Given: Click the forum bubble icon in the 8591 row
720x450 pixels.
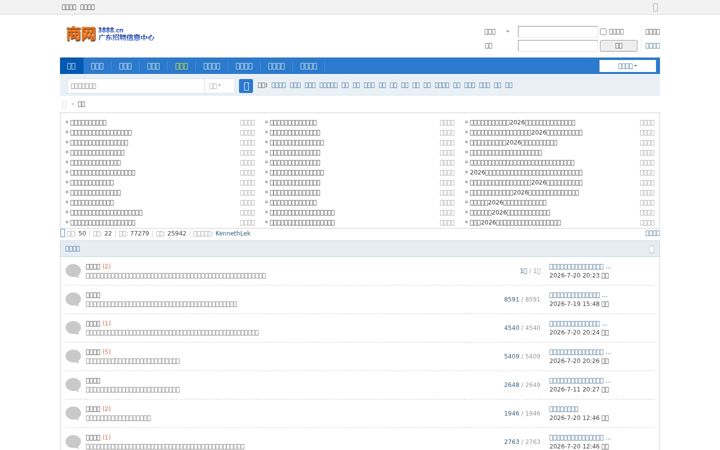Looking at the screenshot, I should coord(73,299).
